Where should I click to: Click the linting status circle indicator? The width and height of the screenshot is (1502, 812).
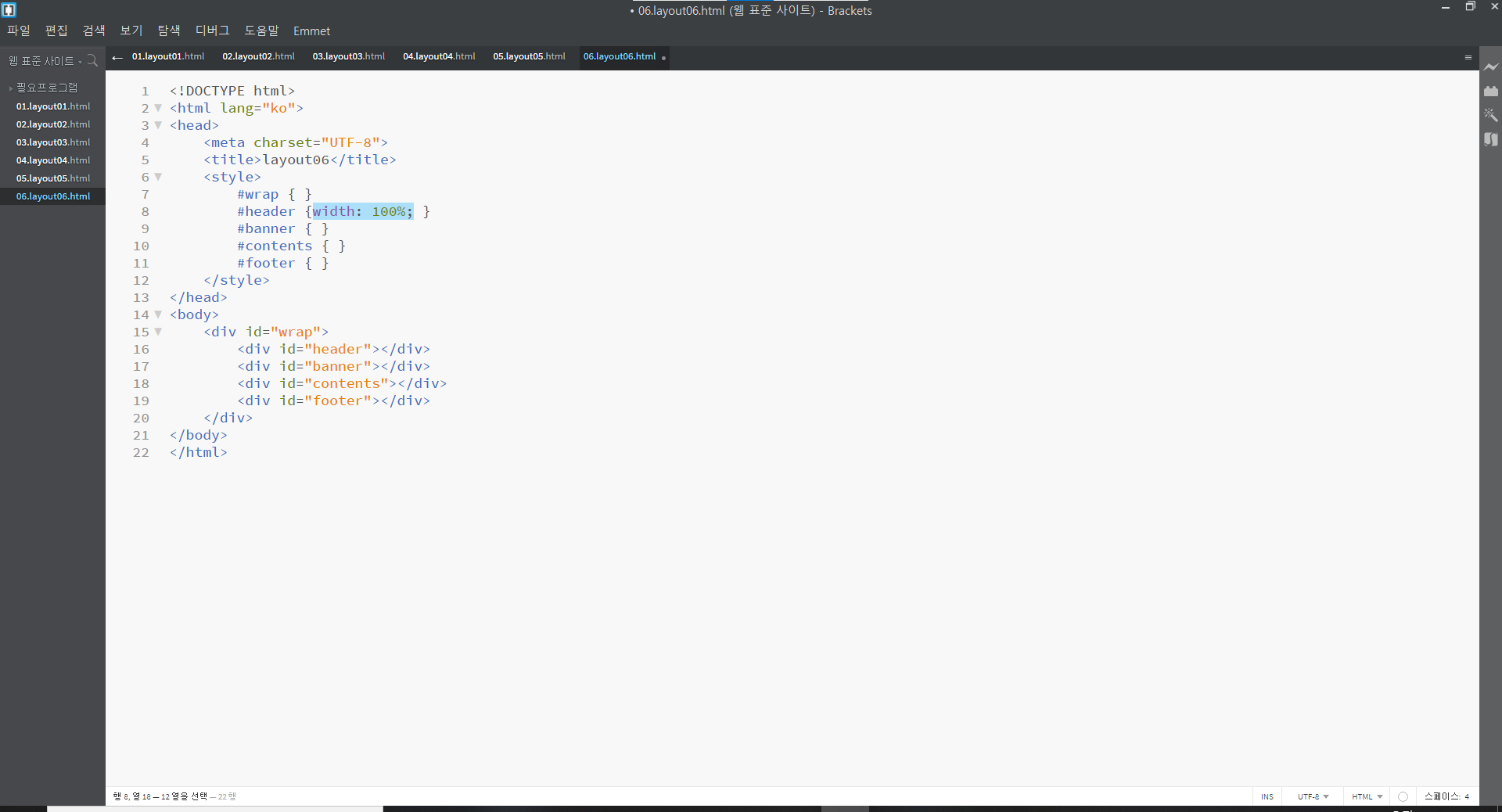tap(1403, 796)
